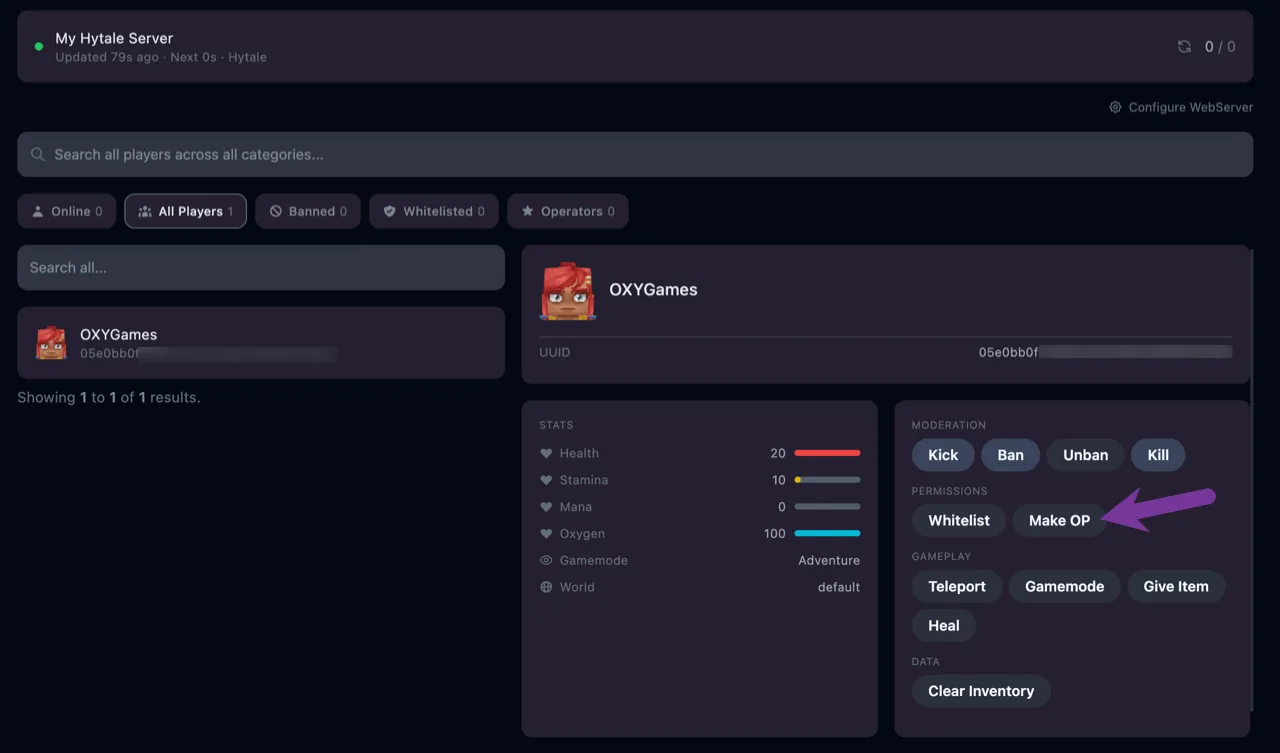Click the '0 / 0' player count
This screenshot has height=753, width=1280.
(x=1220, y=47)
